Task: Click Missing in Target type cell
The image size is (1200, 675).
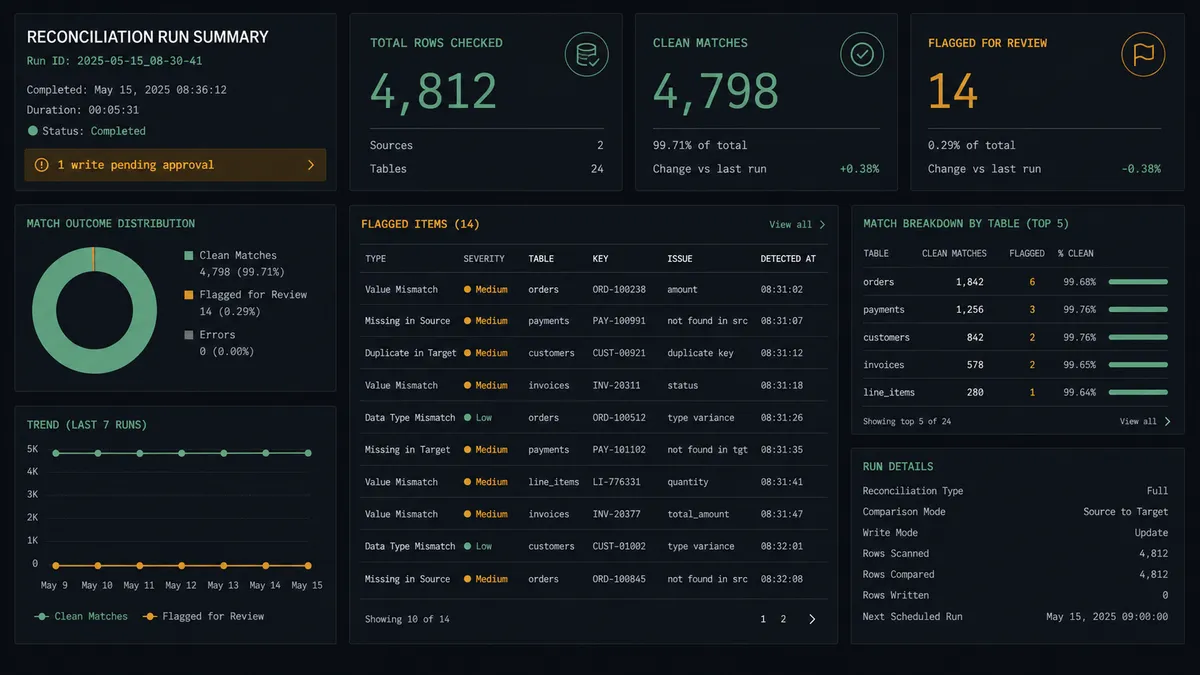Action: point(407,450)
